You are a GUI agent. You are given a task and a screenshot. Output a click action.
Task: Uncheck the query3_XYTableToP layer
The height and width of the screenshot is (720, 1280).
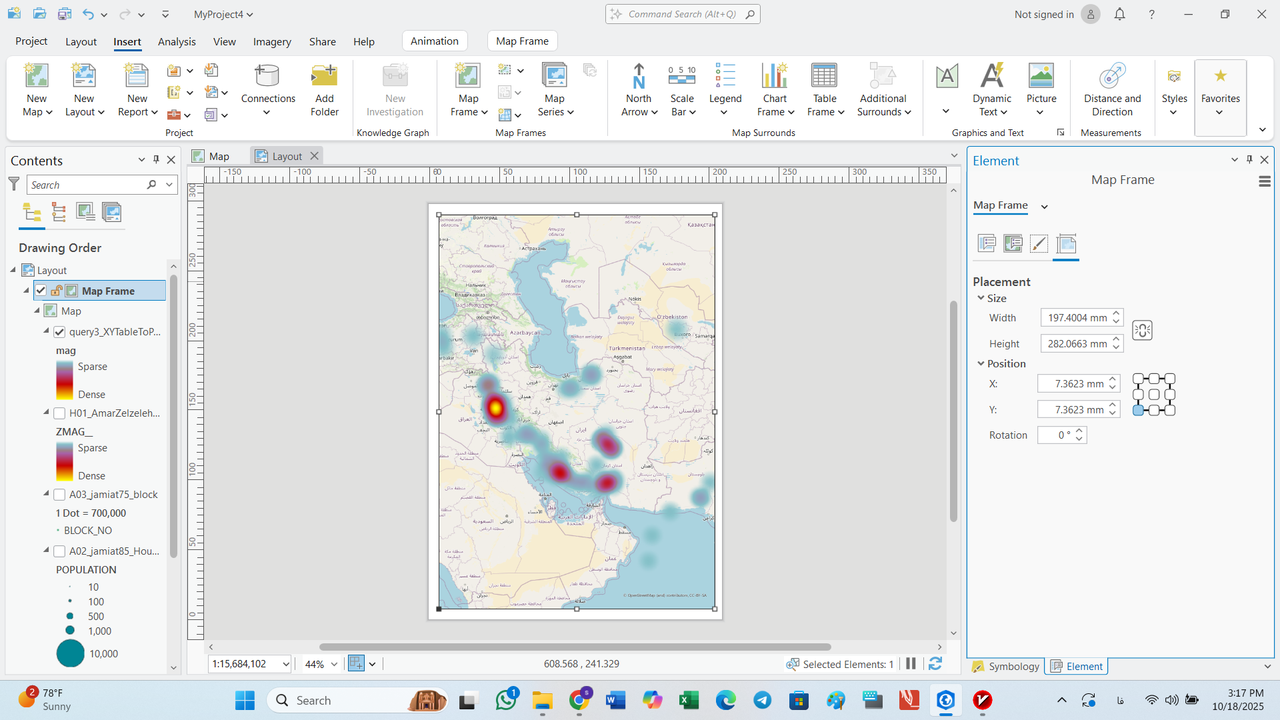pos(59,332)
